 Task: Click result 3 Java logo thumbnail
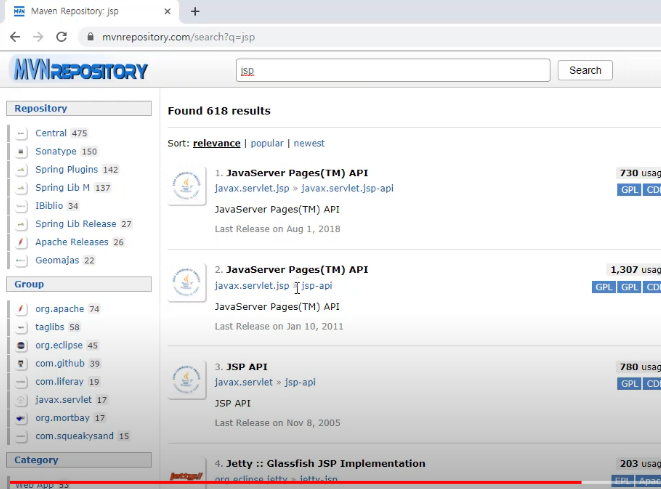pyautogui.click(x=187, y=380)
